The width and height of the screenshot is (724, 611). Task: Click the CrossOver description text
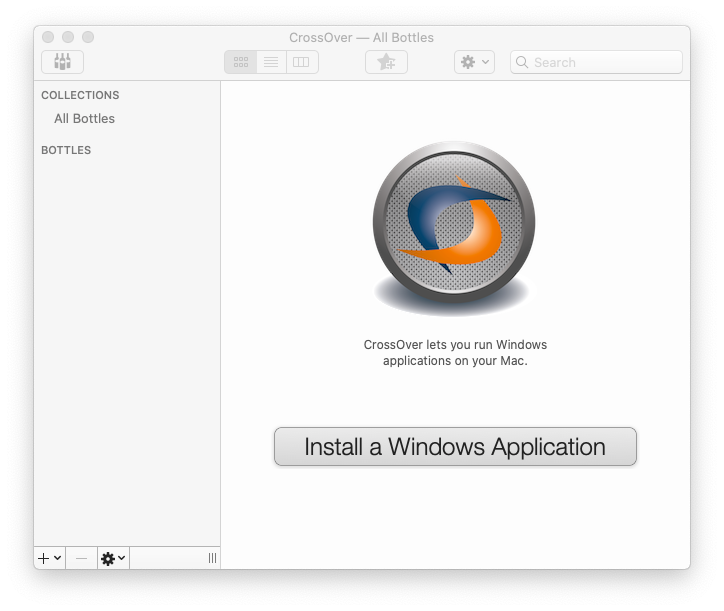(x=455, y=352)
